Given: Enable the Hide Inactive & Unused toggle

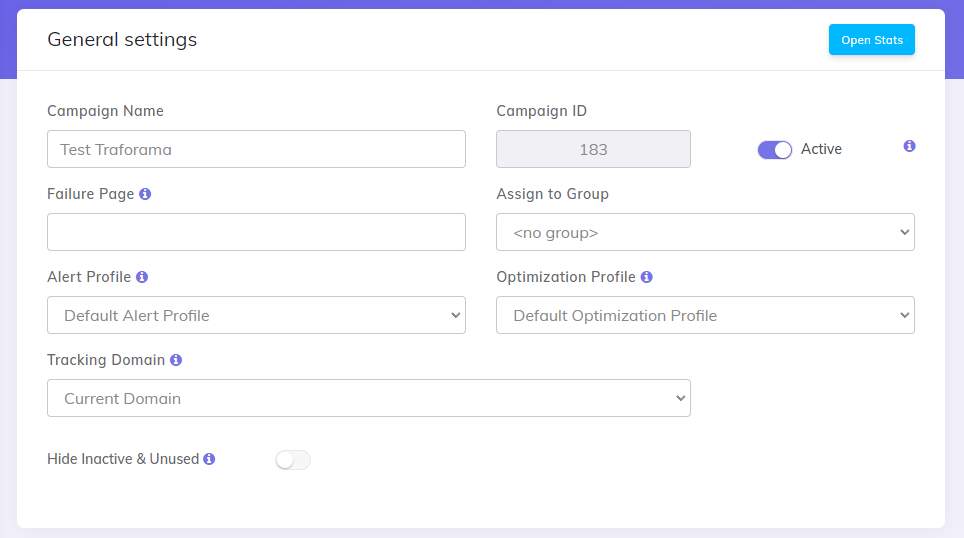Looking at the screenshot, I should point(293,459).
